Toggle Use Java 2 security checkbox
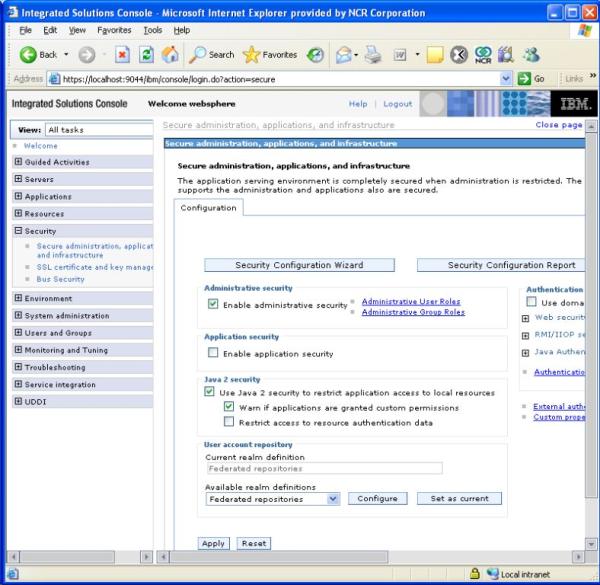 click(x=209, y=391)
